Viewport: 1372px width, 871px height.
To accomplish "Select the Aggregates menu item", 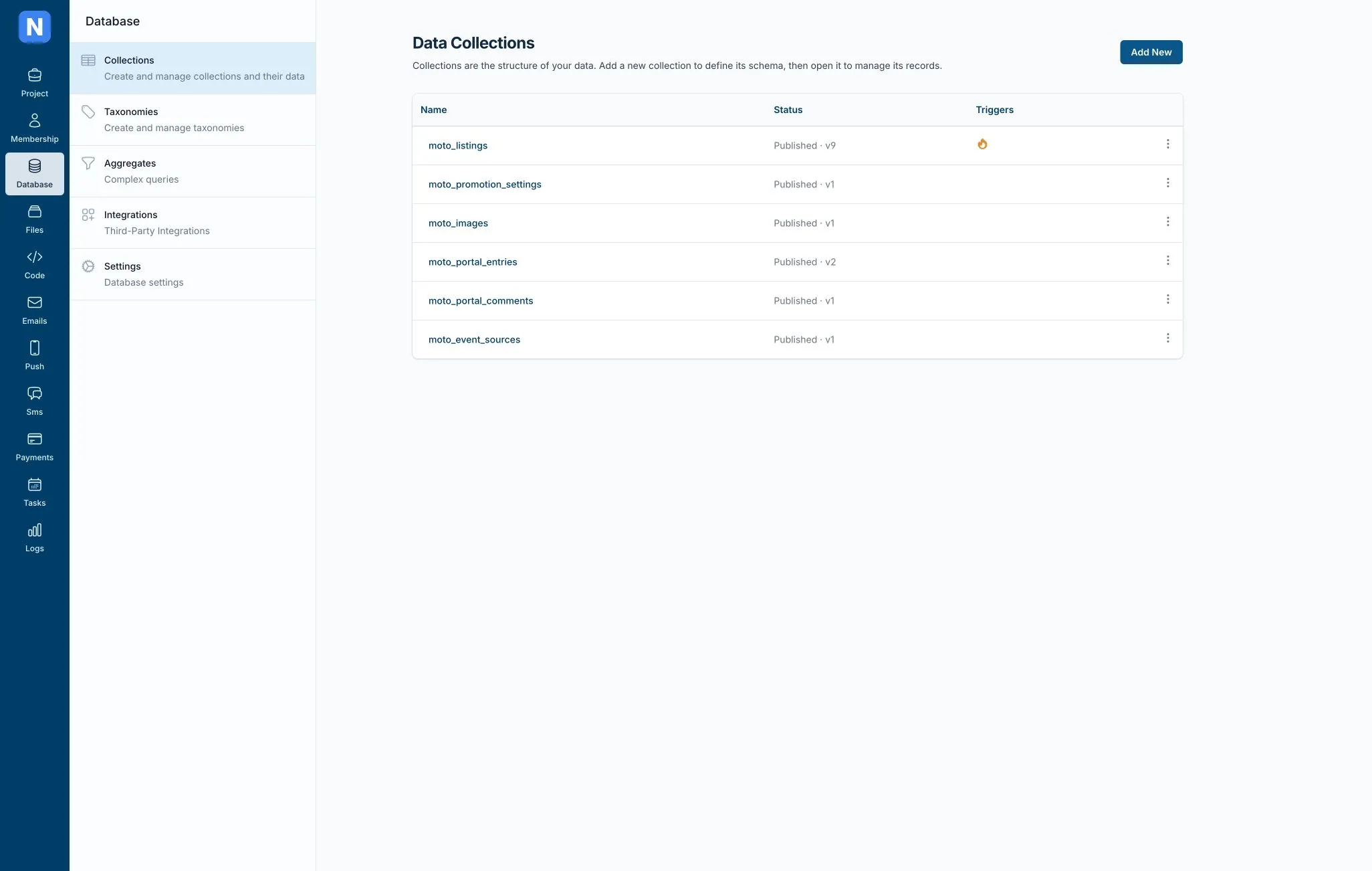I will (x=193, y=171).
